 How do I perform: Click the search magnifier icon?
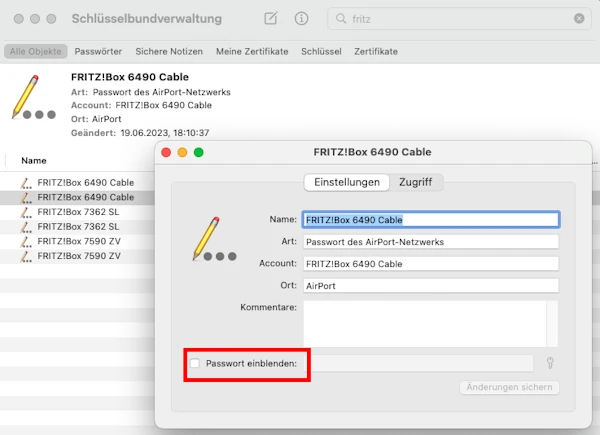tap(341, 18)
